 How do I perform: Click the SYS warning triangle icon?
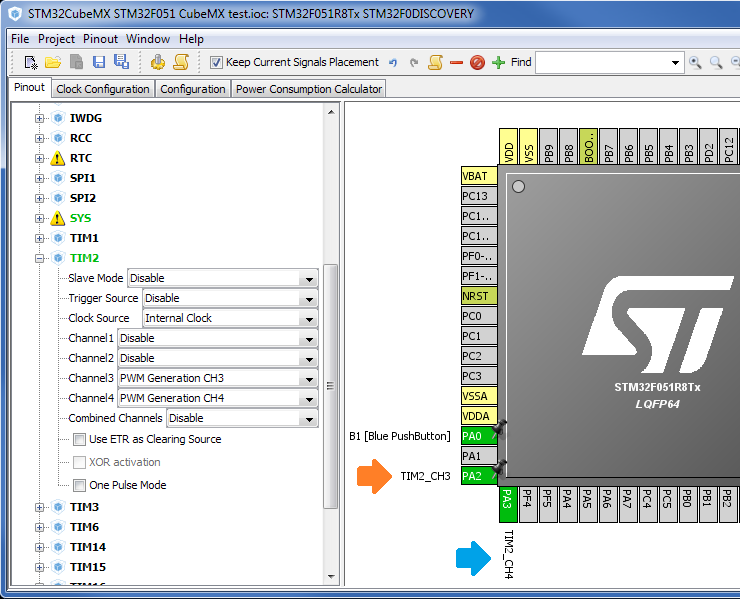[x=58, y=218]
